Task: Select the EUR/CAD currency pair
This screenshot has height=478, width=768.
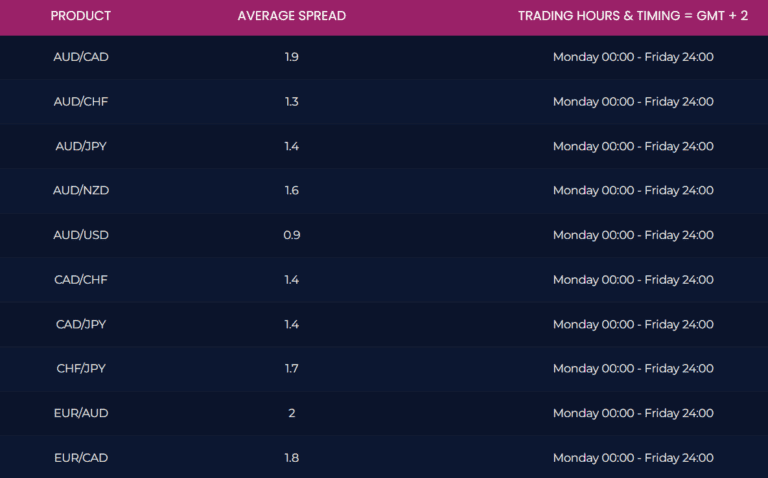Action: pos(81,457)
